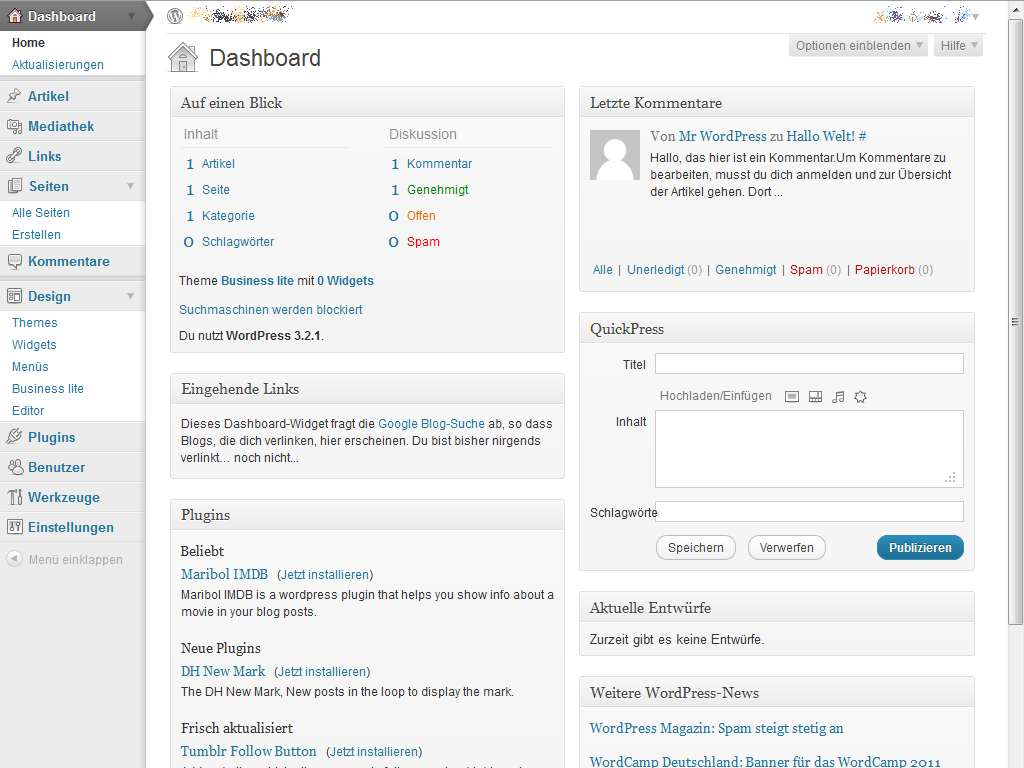Open the user account dropdown arrow
1024x768 pixels.
click(976, 16)
